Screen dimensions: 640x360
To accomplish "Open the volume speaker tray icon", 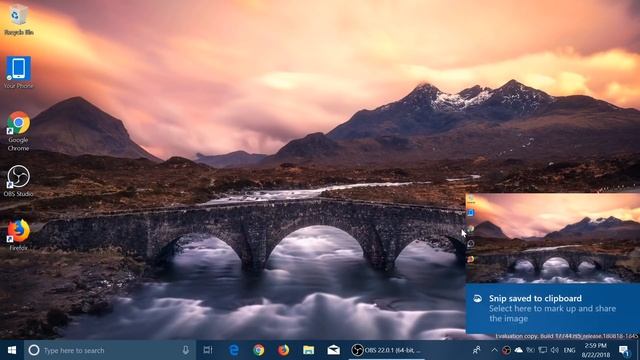I will coord(555,350).
